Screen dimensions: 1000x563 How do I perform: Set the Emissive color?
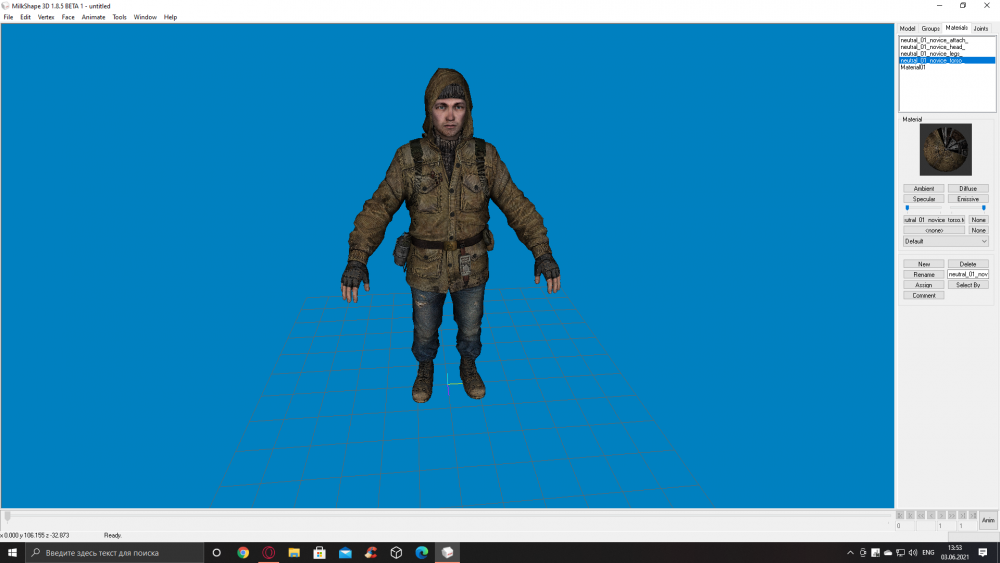[968, 199]
